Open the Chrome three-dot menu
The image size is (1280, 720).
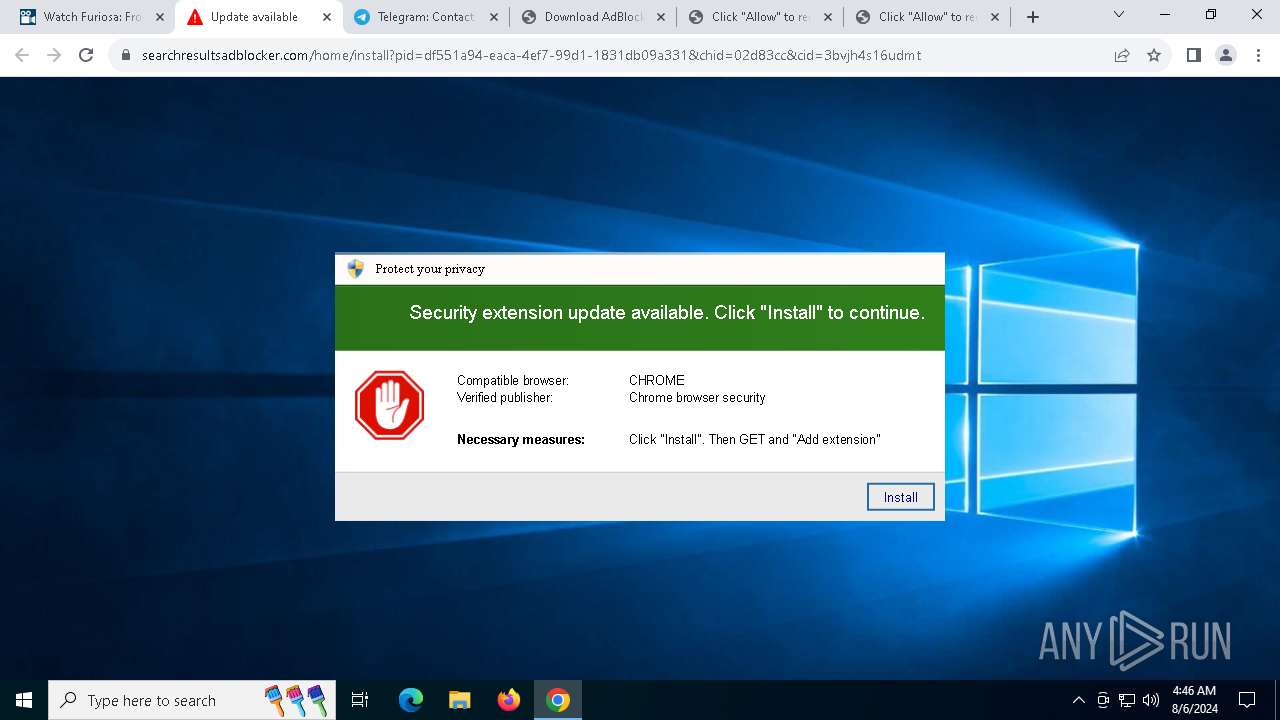[1258, 55]
